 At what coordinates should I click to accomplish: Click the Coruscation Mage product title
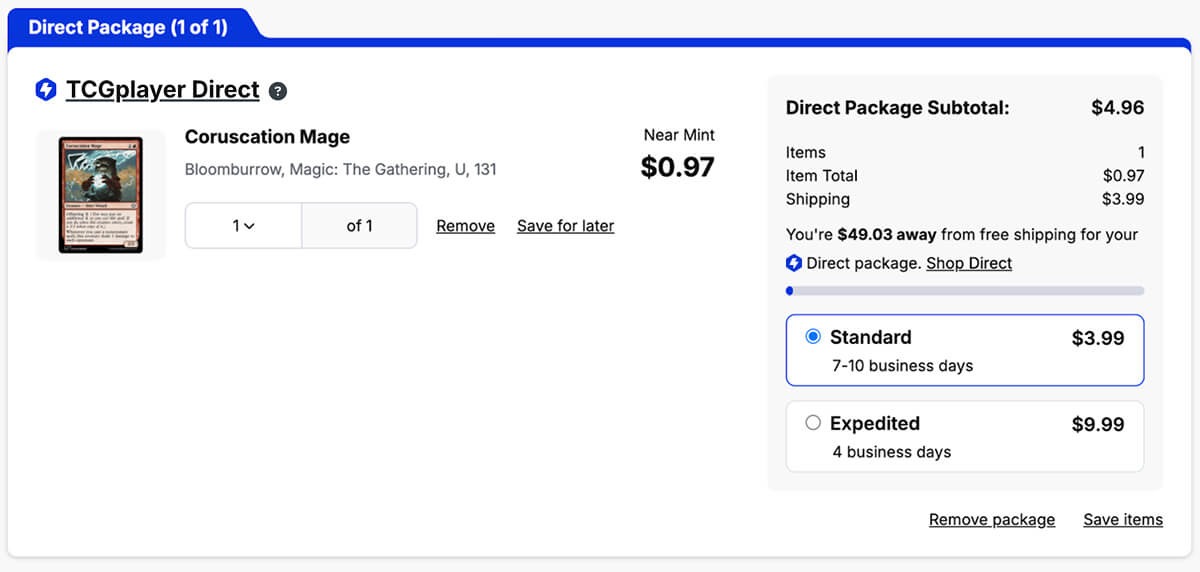tap(267, 137)
